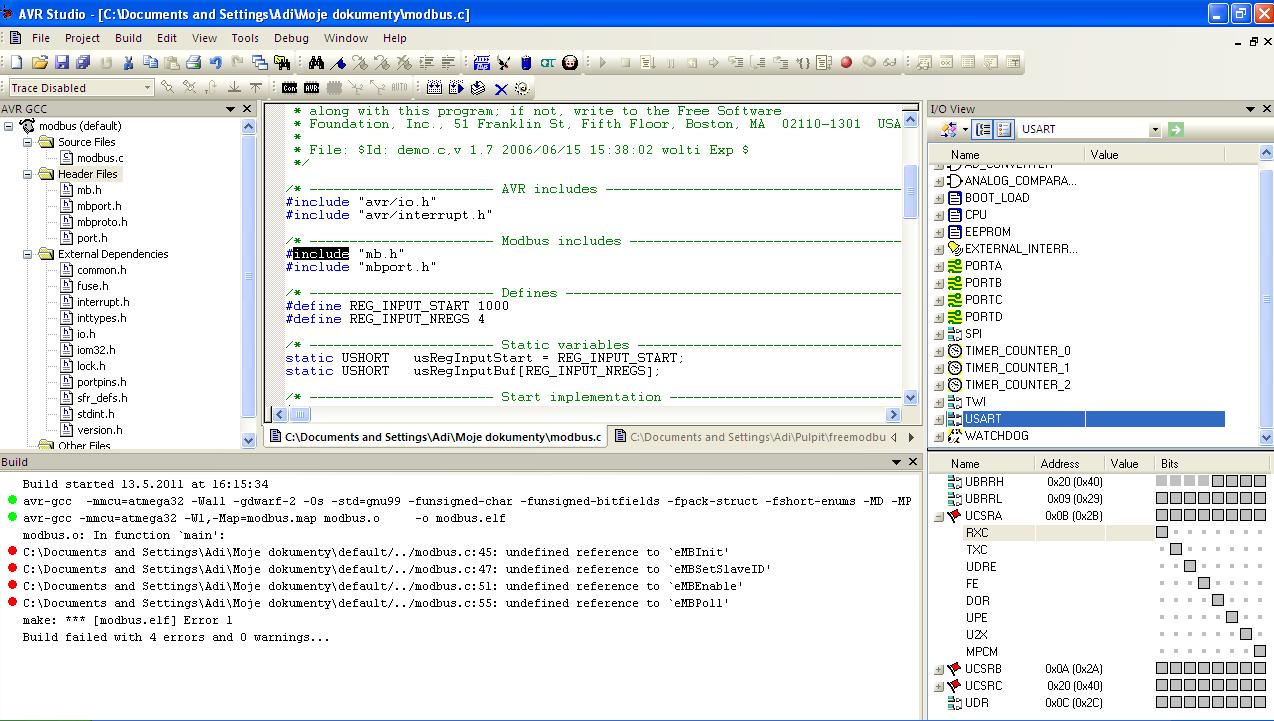Collapse the Header Files folder in tree
The width and height of the screenshot is (1274, 721).
[x=29, y=174]
